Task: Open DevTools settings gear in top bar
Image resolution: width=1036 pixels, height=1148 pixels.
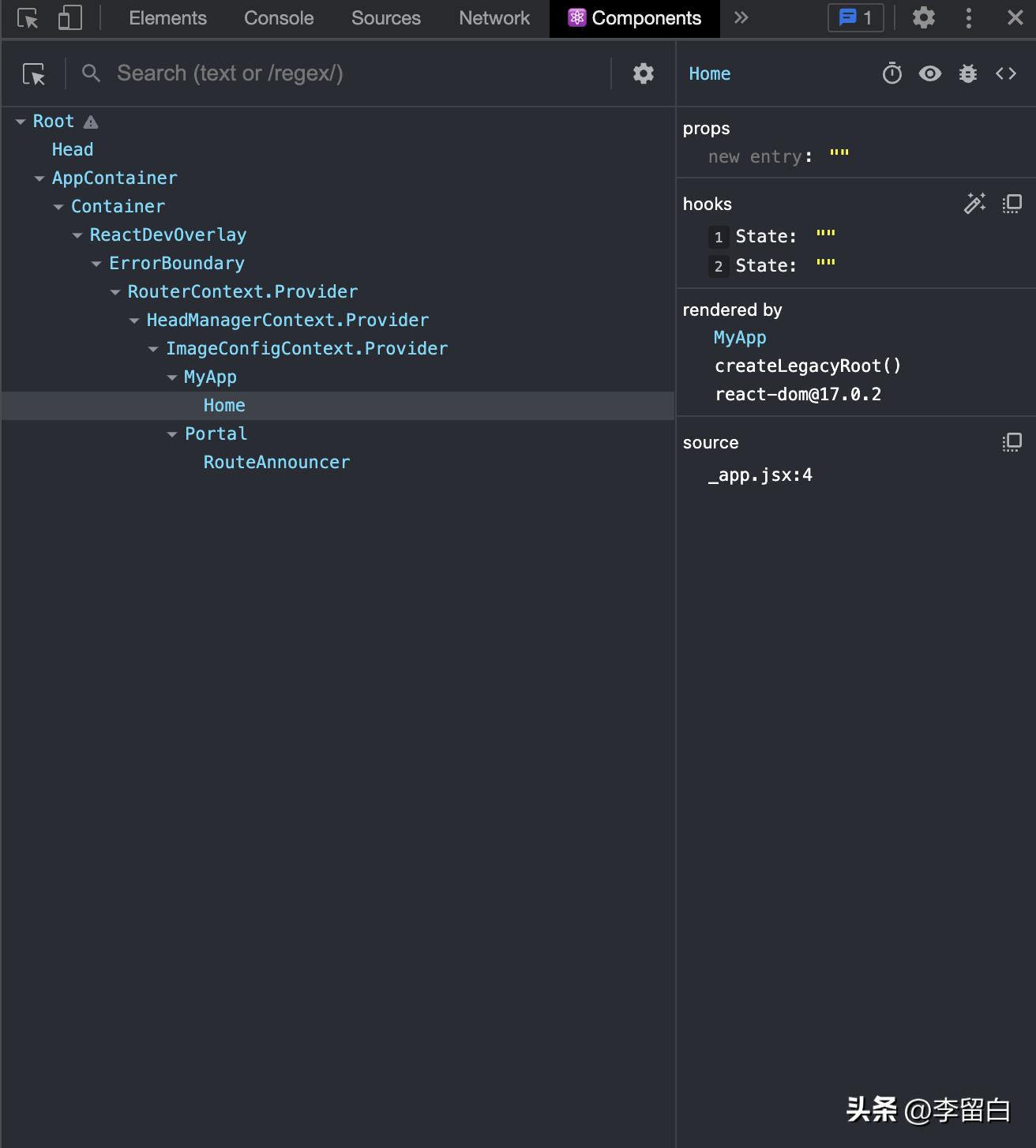Action: (924, 18)
